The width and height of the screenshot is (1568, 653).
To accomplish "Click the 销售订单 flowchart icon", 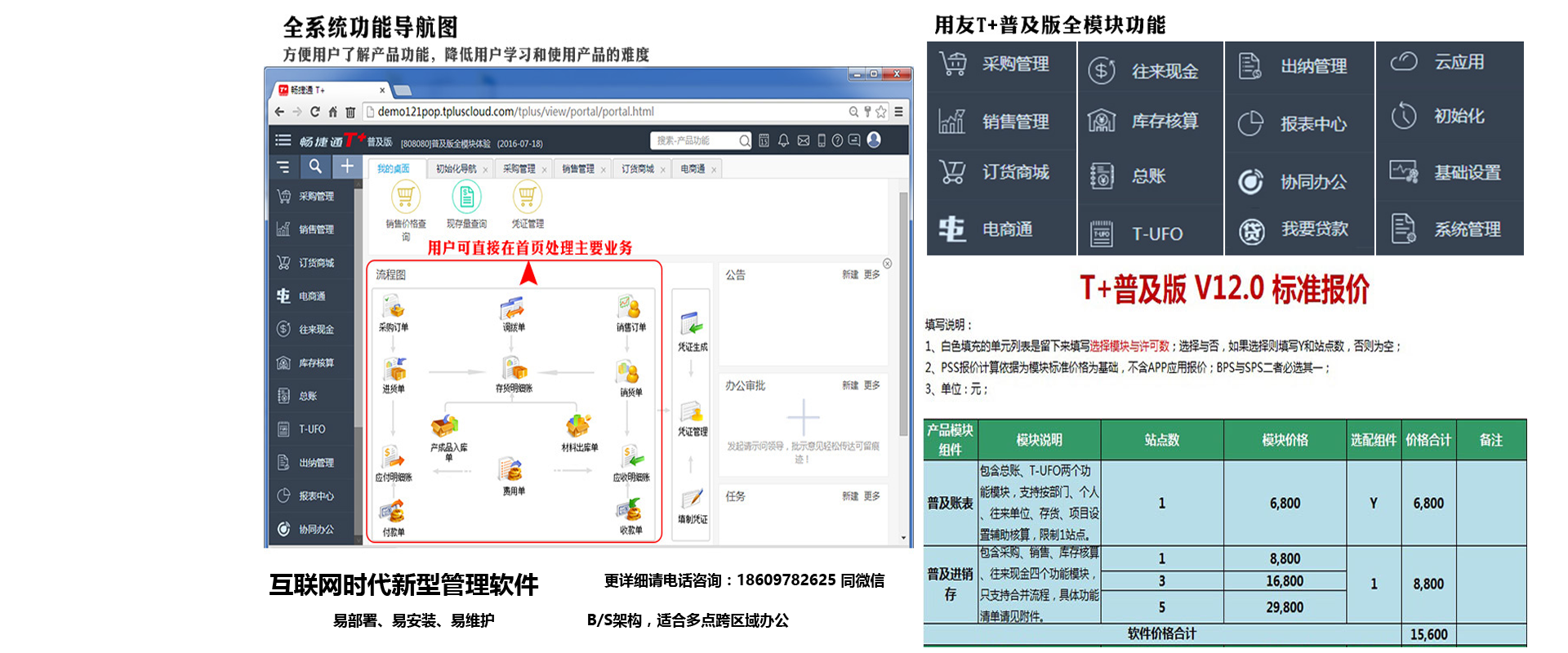I will [630, 309].
